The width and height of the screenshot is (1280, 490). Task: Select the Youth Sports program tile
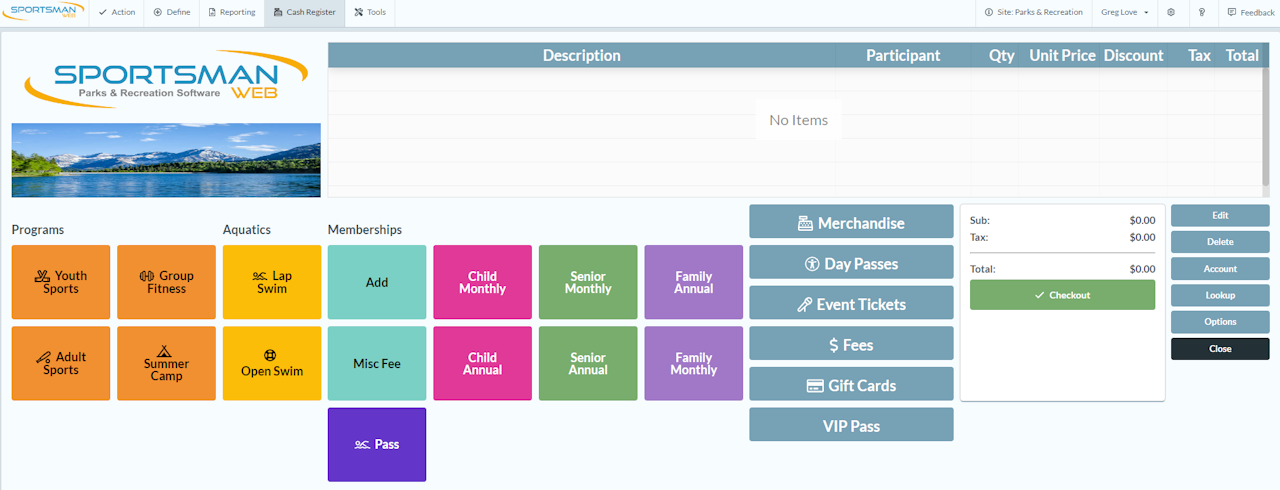(61, 282)
